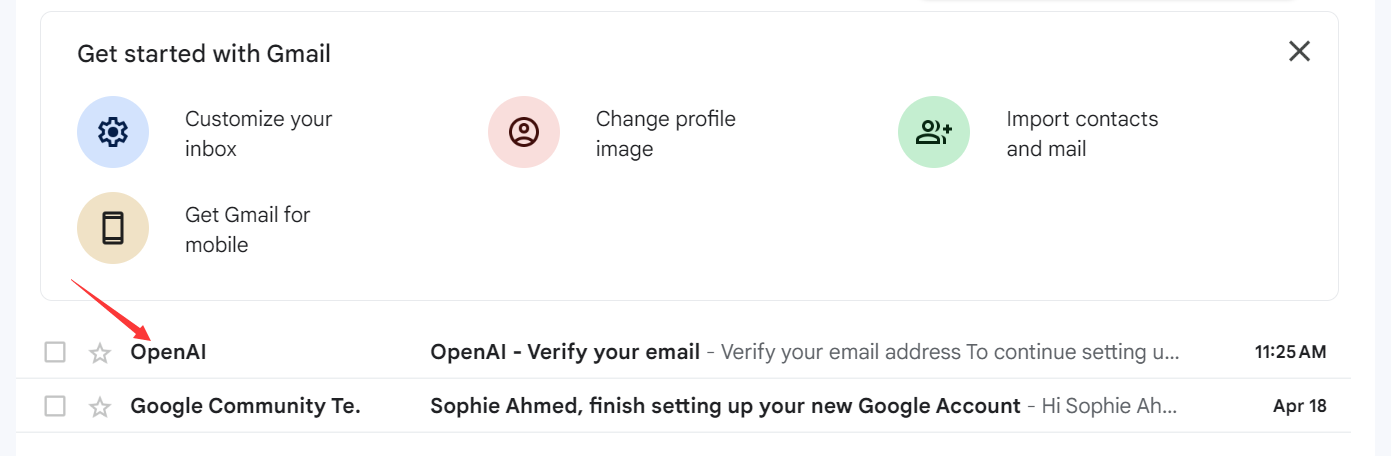Screen dimensions: 1391x456
Task: Open the Get Gmail for mobile label
Action: (247, 230)
